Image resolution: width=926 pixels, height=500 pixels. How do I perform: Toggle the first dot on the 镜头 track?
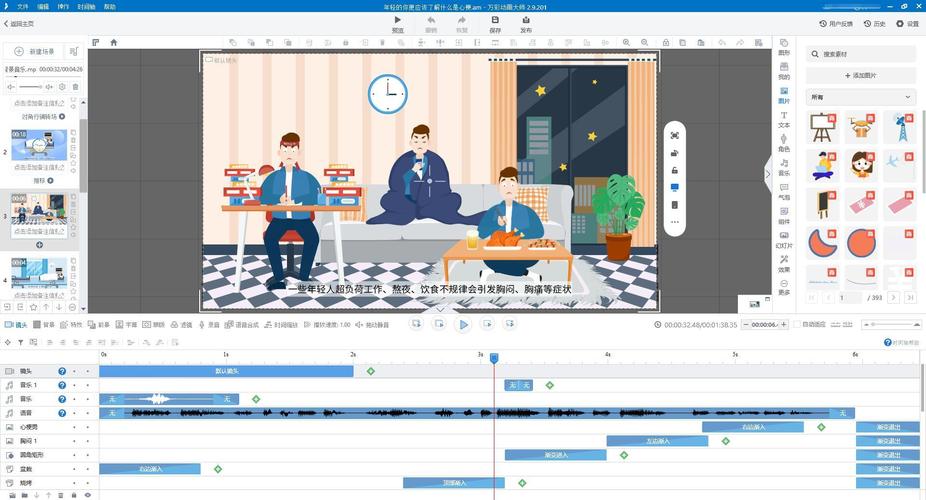coord(74,371)
